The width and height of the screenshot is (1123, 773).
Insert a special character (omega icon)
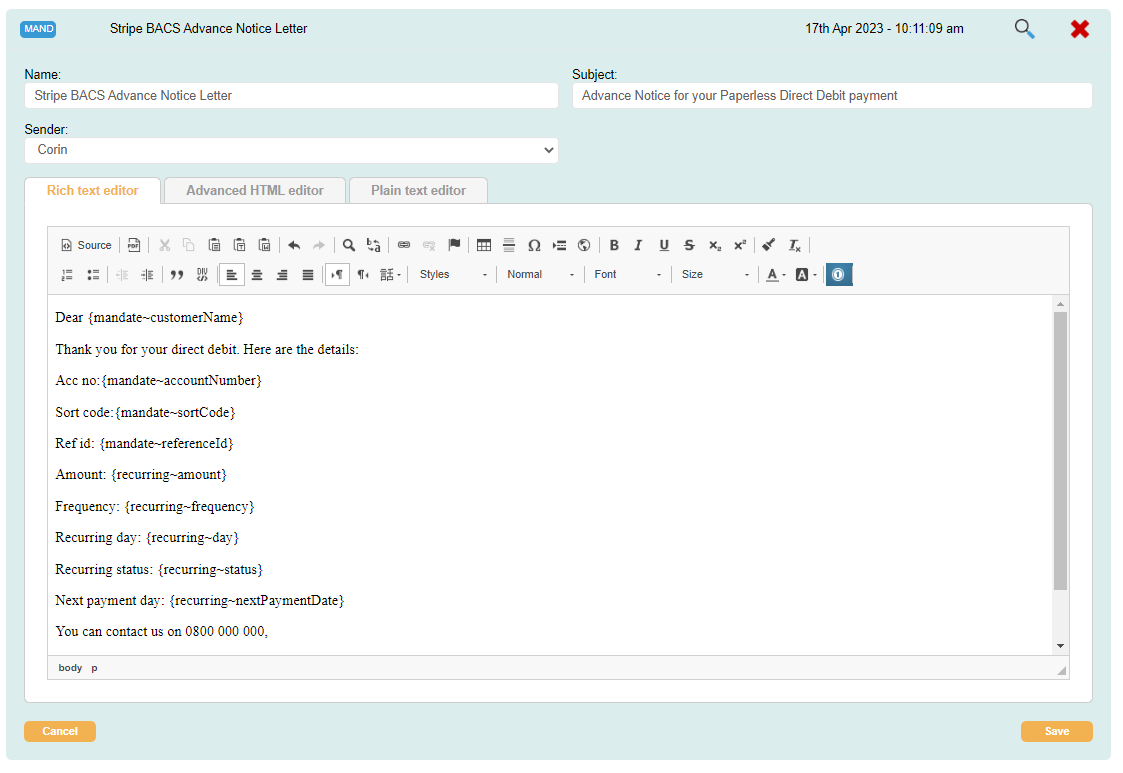click(x=534, y=245)
